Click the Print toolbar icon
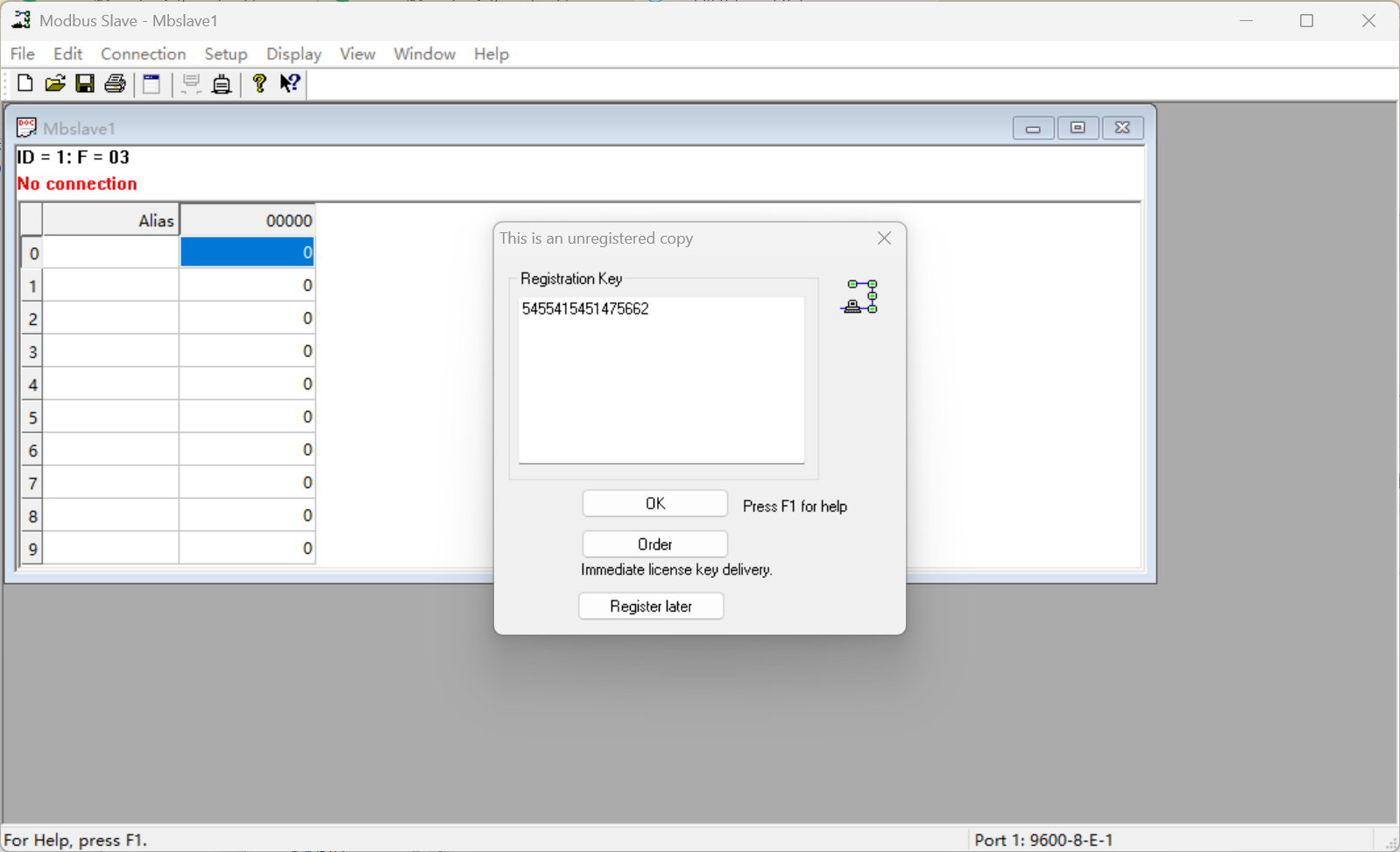Viewport: 1400px width, 852px height. click(x=115, y=83)
